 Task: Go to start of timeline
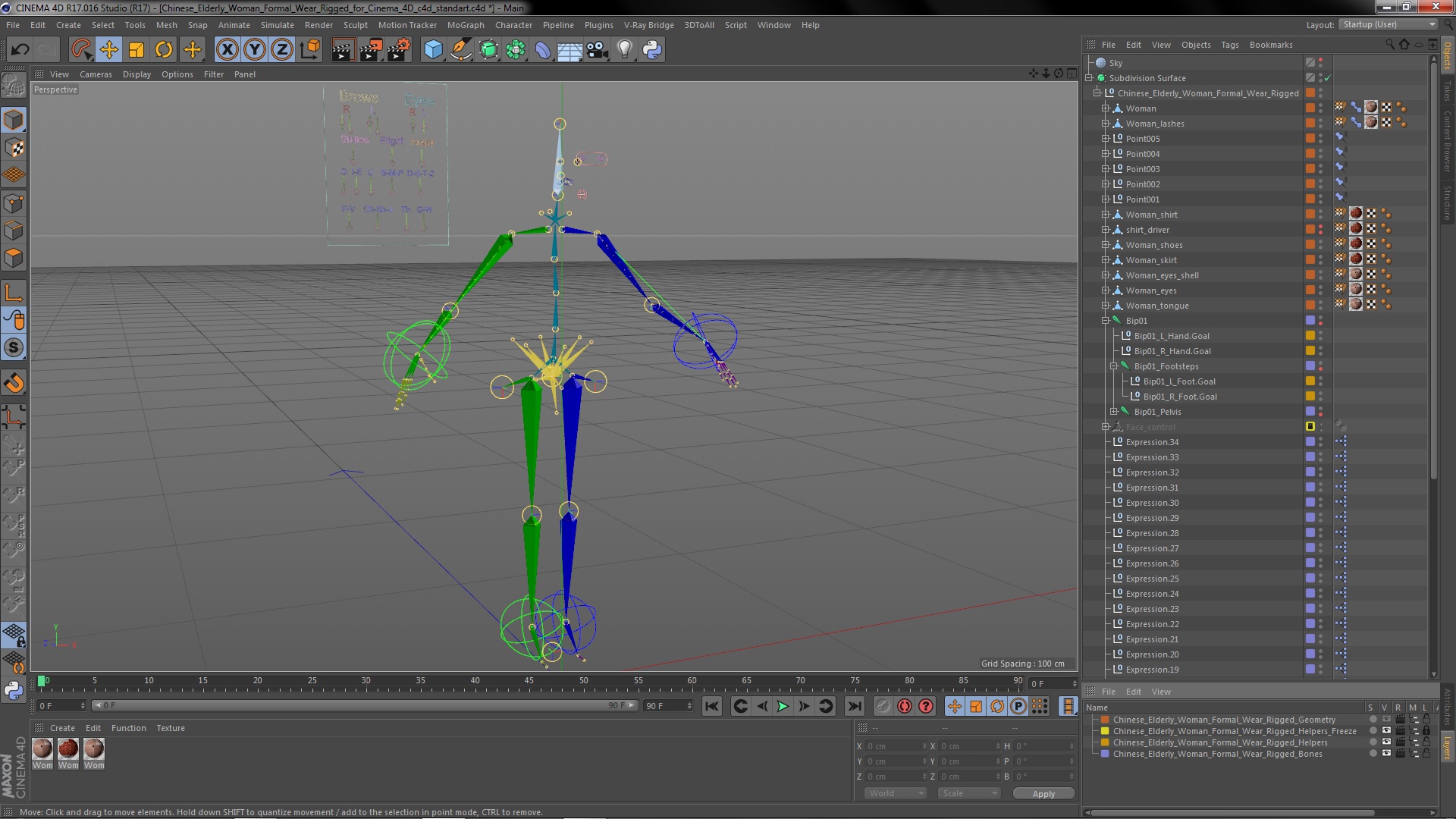coord(711,707)
